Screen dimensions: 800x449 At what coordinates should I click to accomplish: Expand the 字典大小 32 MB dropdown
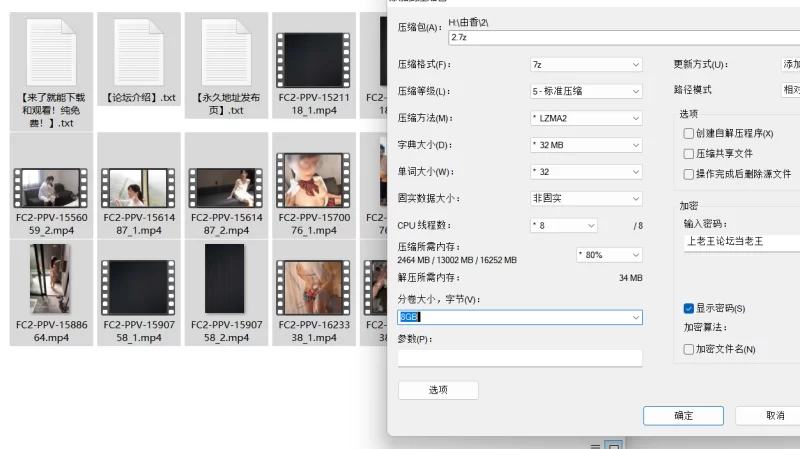click(586, 145)
